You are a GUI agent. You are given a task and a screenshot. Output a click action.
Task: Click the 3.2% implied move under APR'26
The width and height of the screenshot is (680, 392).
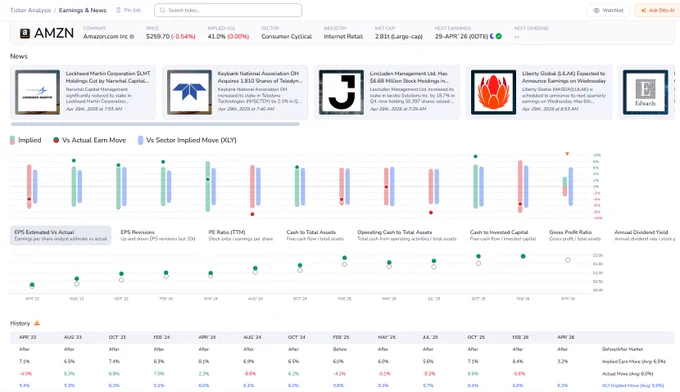pos(562,361)
